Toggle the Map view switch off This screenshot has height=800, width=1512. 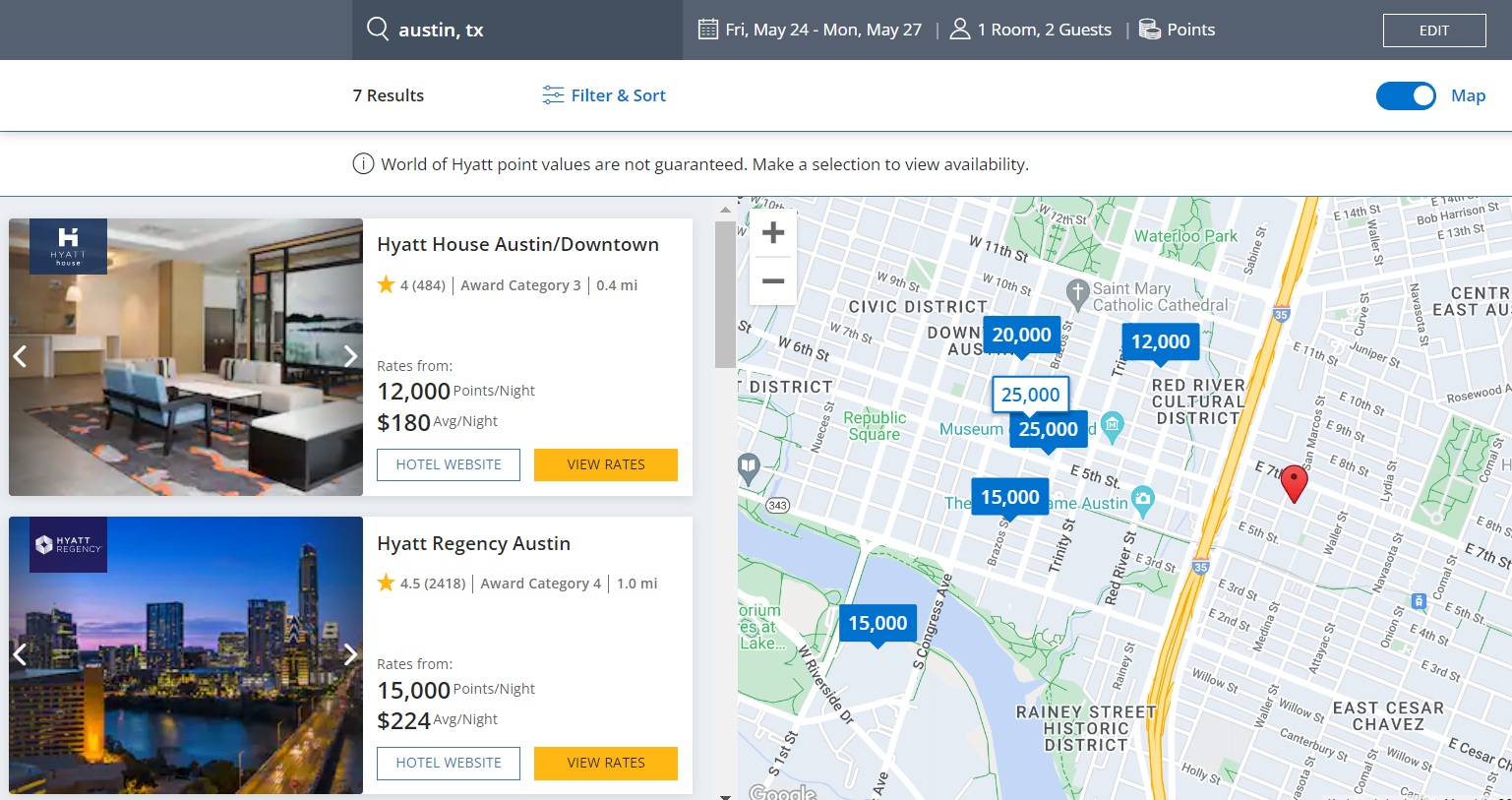[1406, 95]
